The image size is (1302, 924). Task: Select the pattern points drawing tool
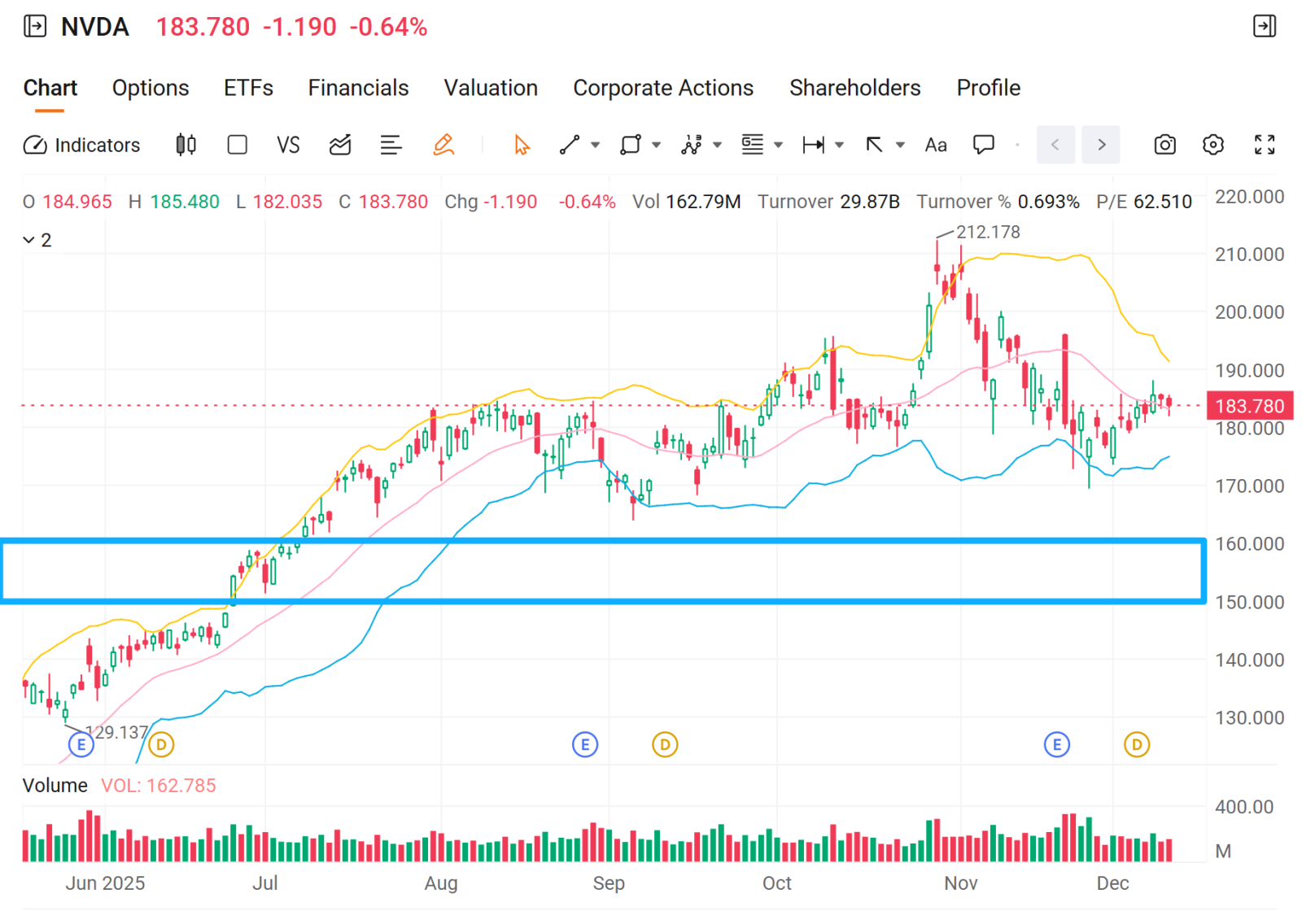[x=692, y=145]
